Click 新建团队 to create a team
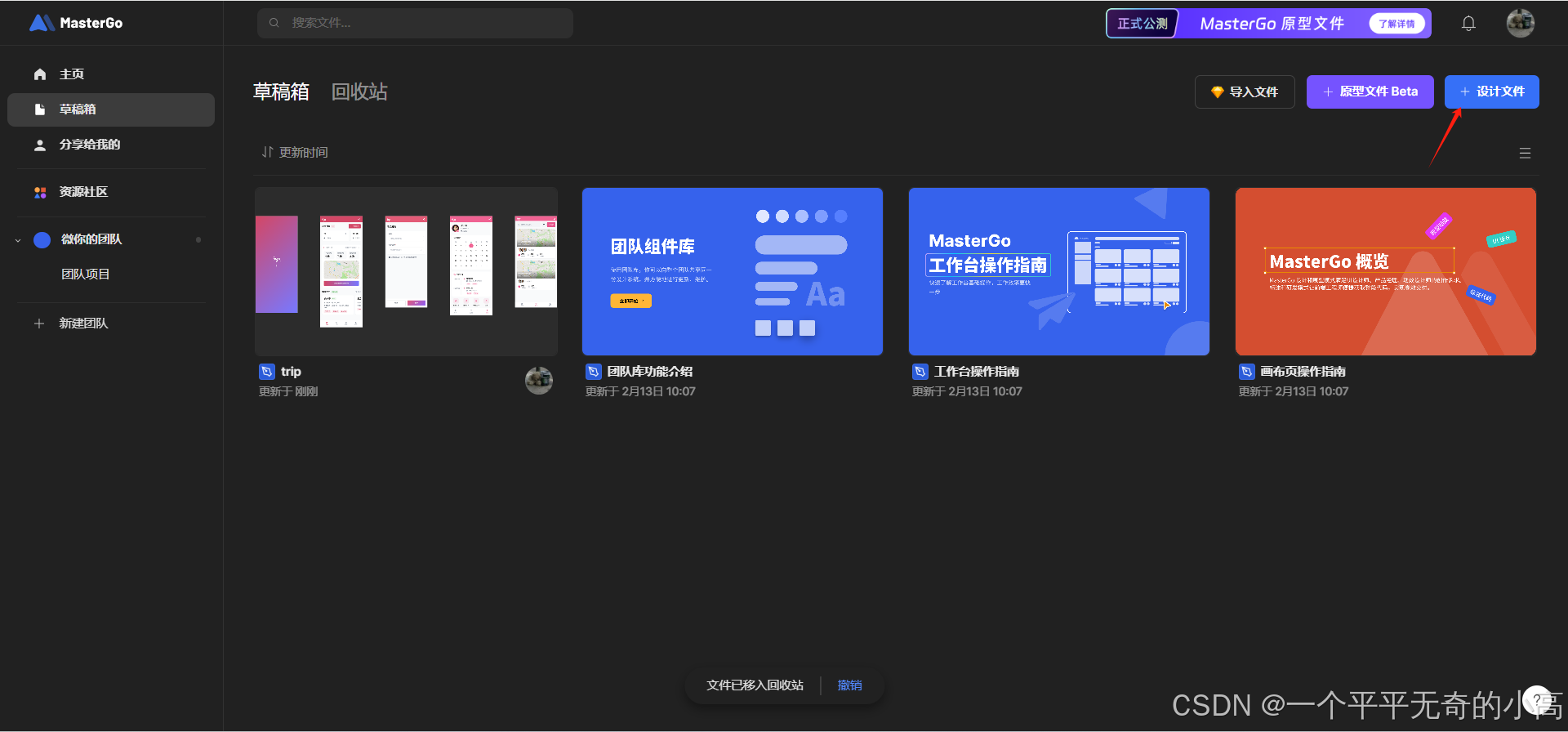 coord(83,324)
